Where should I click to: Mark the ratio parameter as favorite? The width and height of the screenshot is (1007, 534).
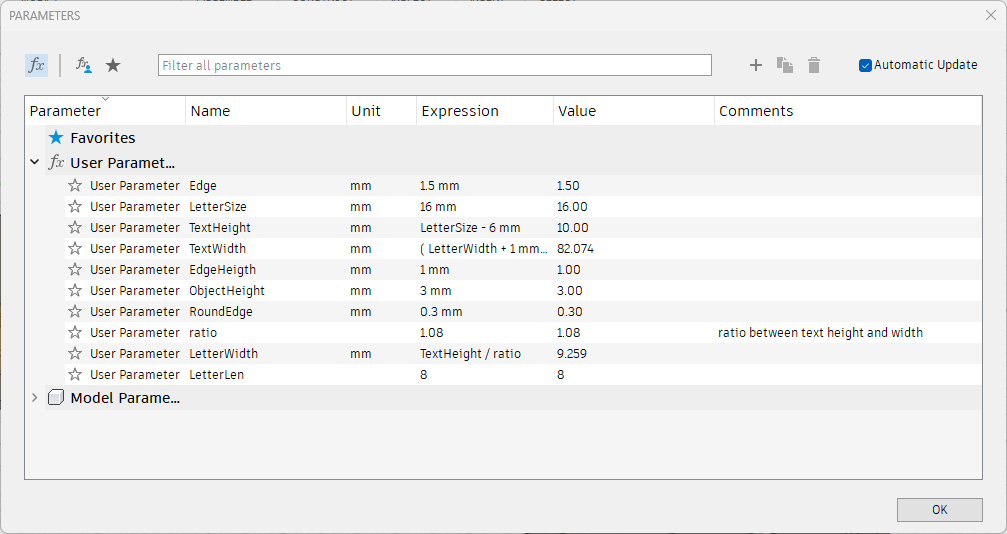click(x=75, y=332)
